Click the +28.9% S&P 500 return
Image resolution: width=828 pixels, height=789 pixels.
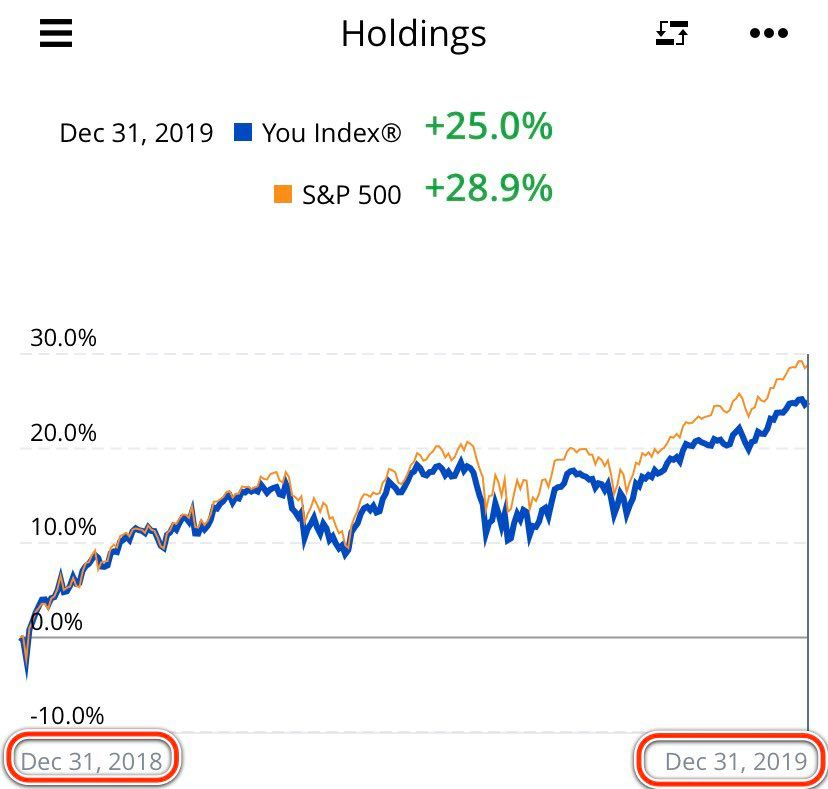tap(488, 188)
